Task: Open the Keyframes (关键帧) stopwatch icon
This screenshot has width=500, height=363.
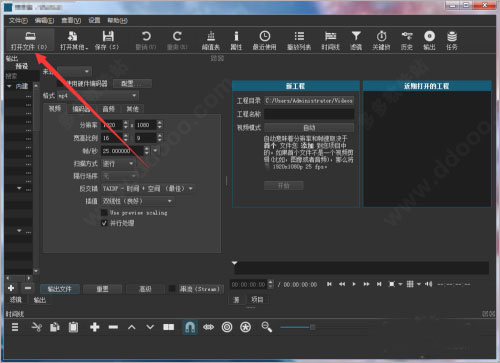Action: point(381,40)
